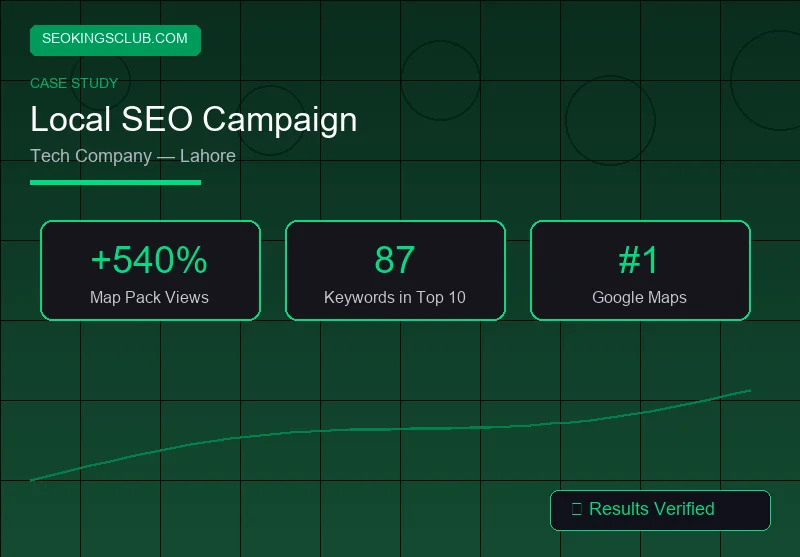Click the Keywords in Top 10 label
Image resolution: width=800 pixels, height=557 pixels.
point(395,297)
